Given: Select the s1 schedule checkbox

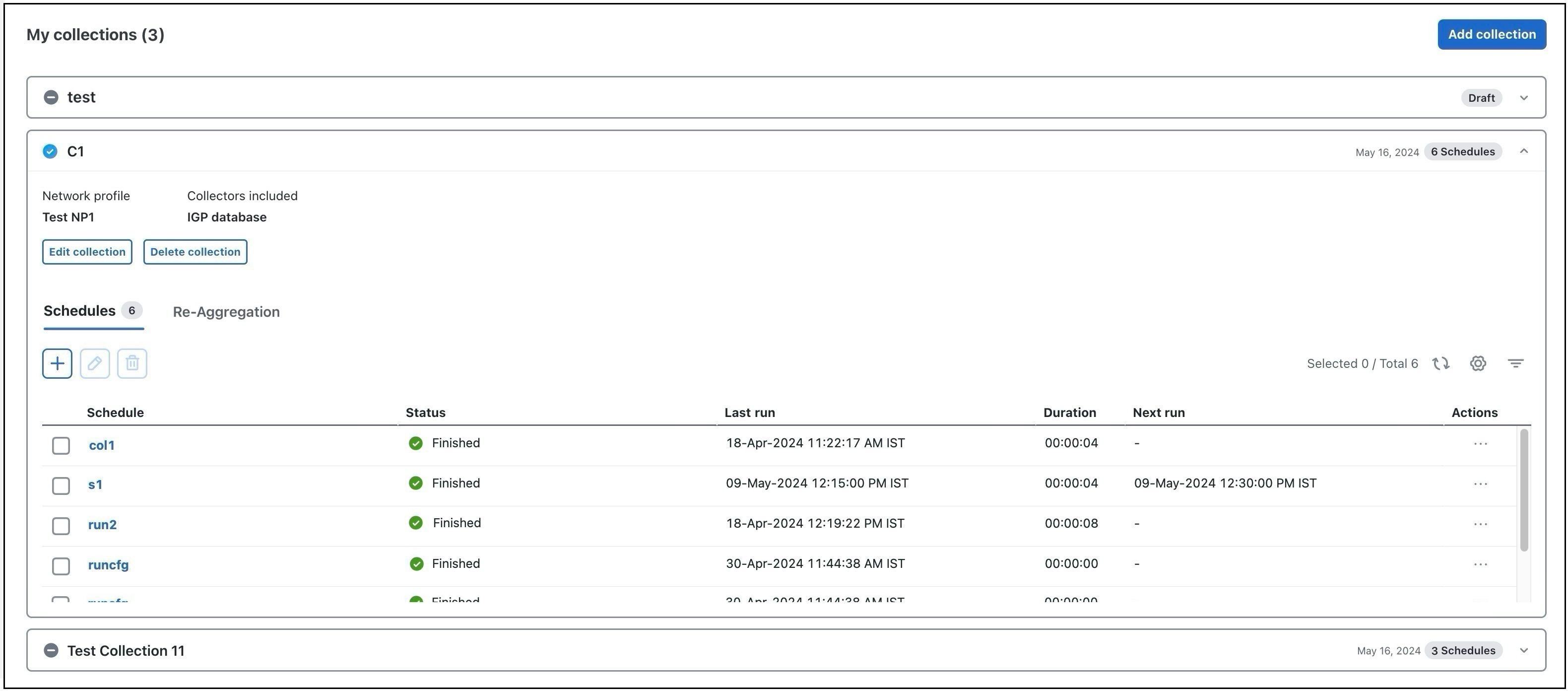Looking at the screenshot, I should click(x=61, y=486).
